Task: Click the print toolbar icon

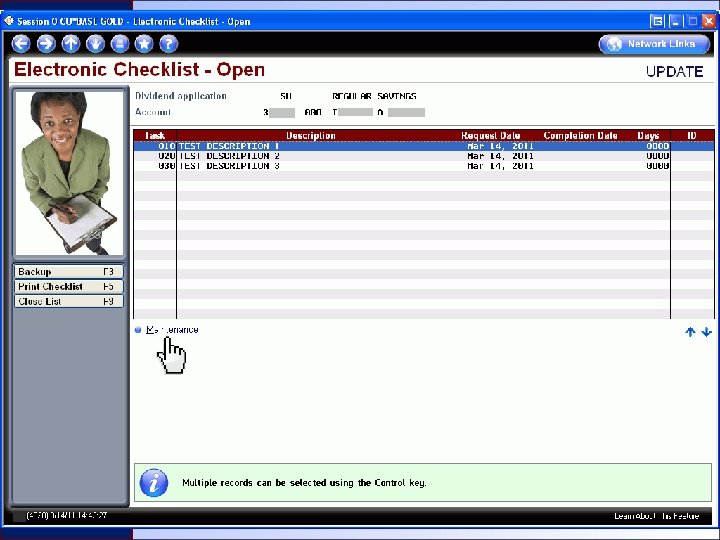Action: pyautogui.click(x=120, y=44)
